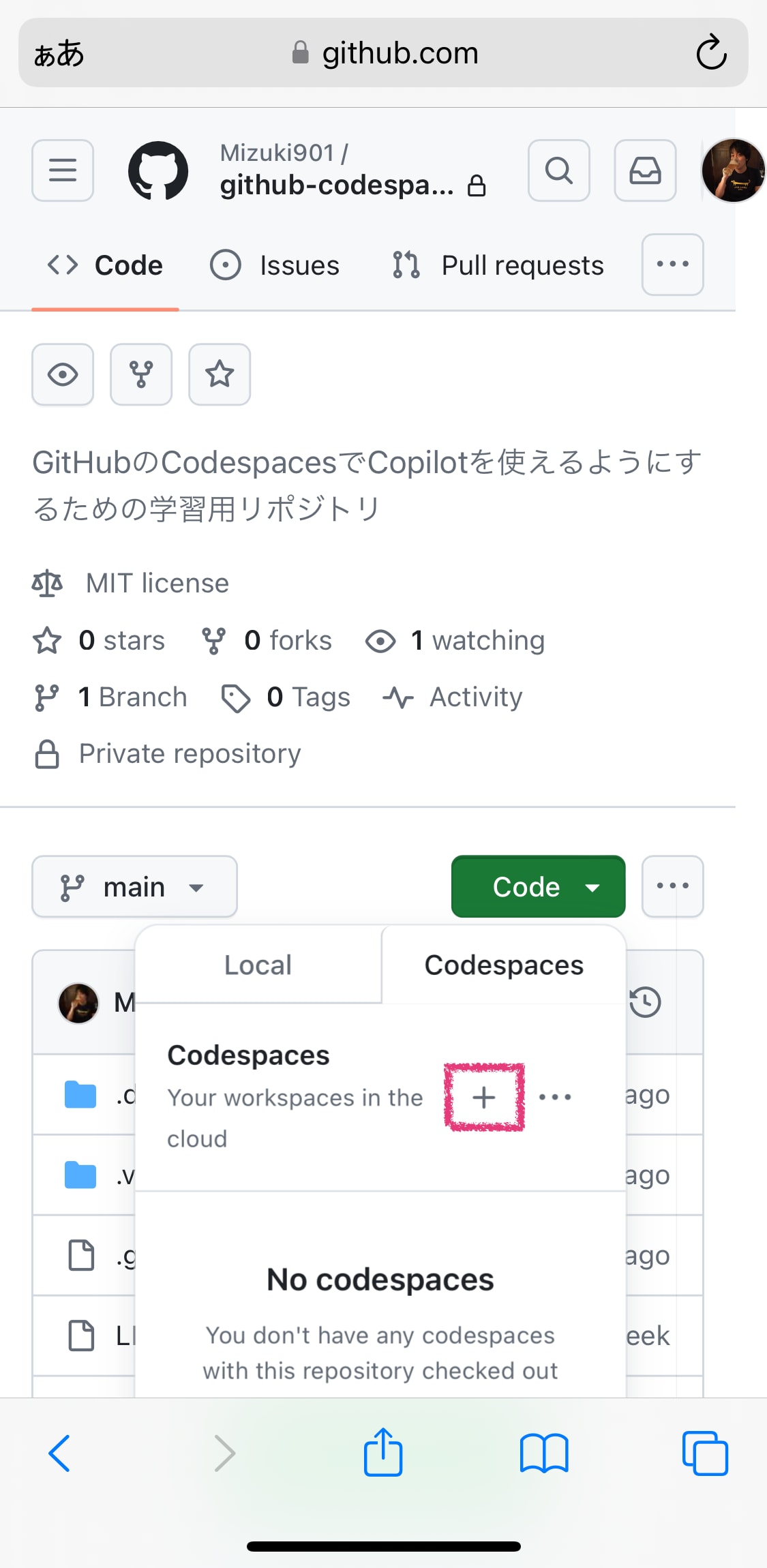The height and width of the screenshot is (1568, 767).
Task: Open the main branch dropdown
Action: 134,887
